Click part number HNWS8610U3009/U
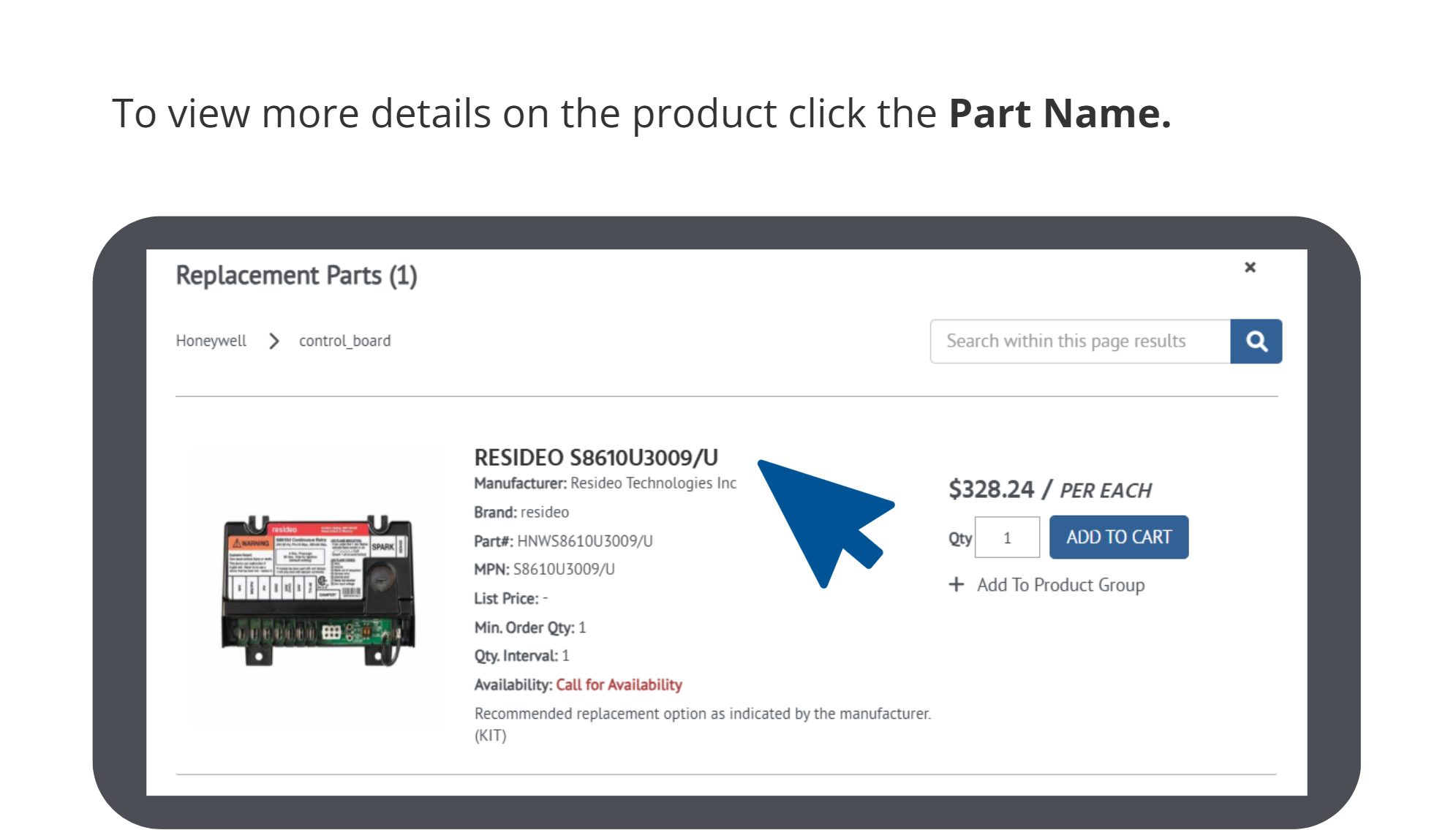The image size is (1456, 830). pos(584,541)
